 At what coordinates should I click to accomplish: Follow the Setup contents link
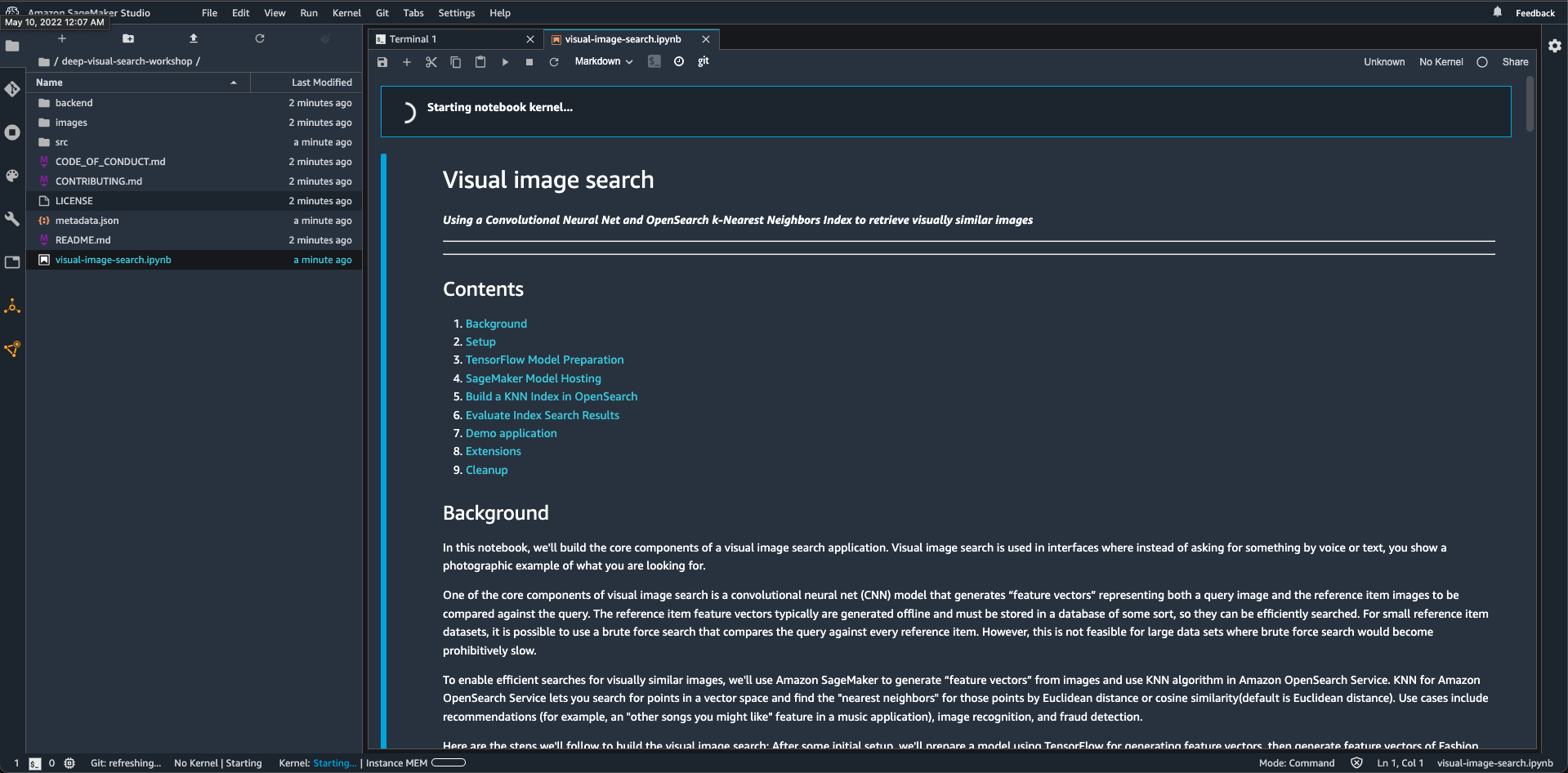pyautogui.click(x=480, y=342)
